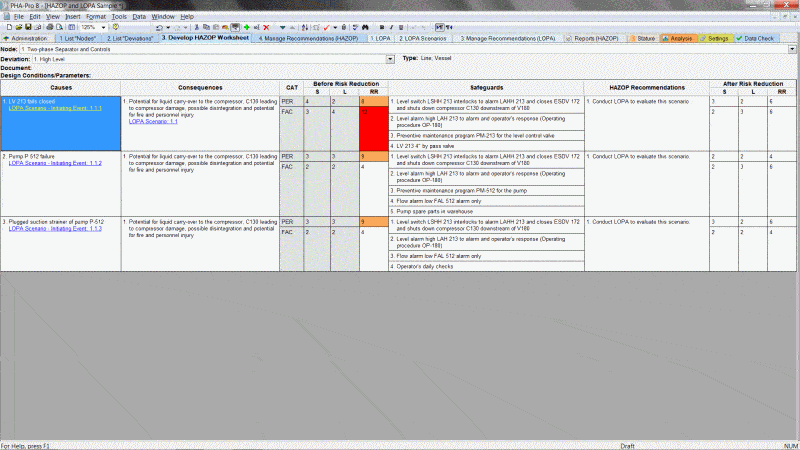Open LOPA Scenario 1.1 link in Consequences
The height and width of the screenshot is (450, 800).
point(153,121)
